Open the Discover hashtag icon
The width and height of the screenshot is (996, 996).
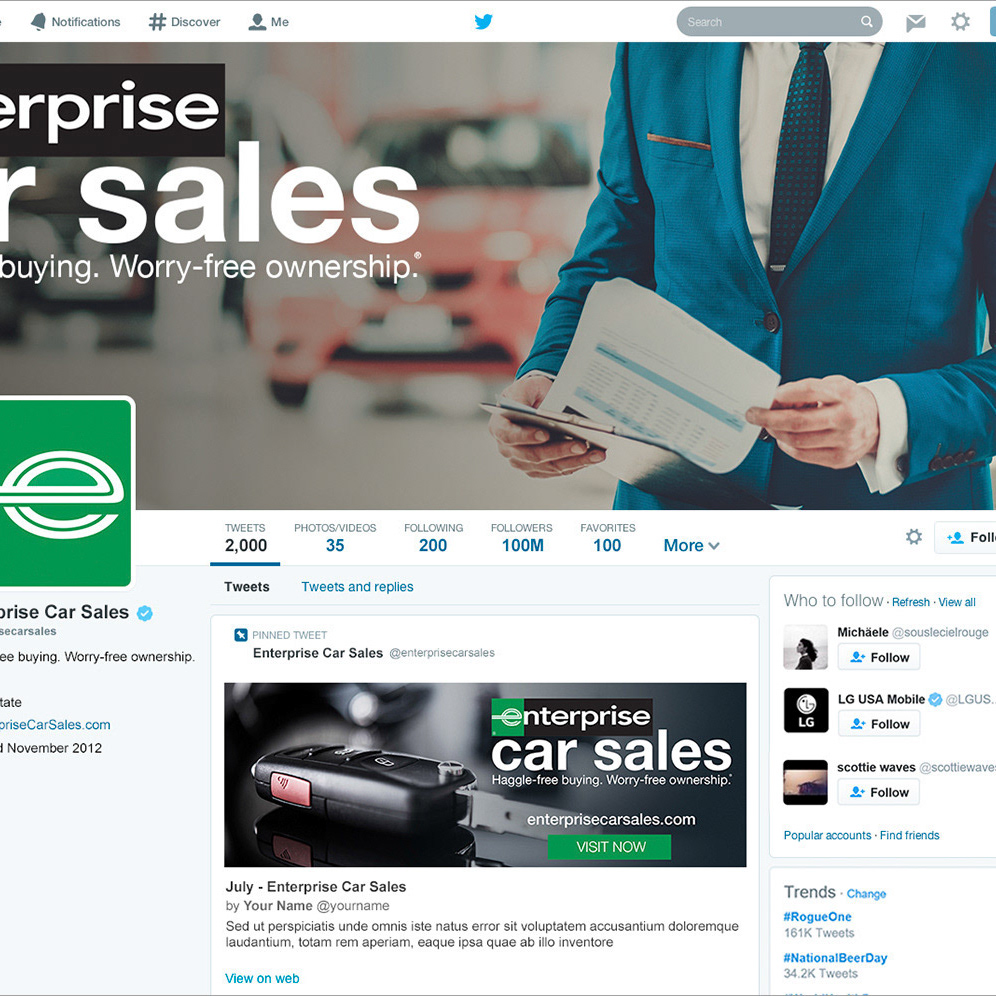(x=157, y=22)
